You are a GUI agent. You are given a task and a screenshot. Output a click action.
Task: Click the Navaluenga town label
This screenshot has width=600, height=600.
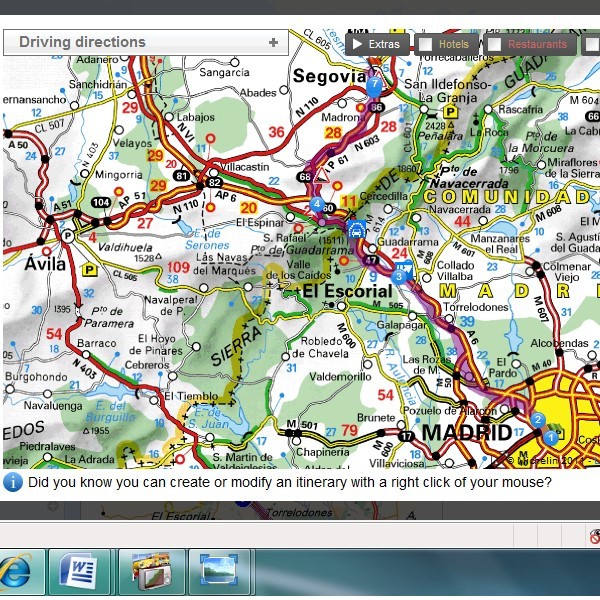53,406
